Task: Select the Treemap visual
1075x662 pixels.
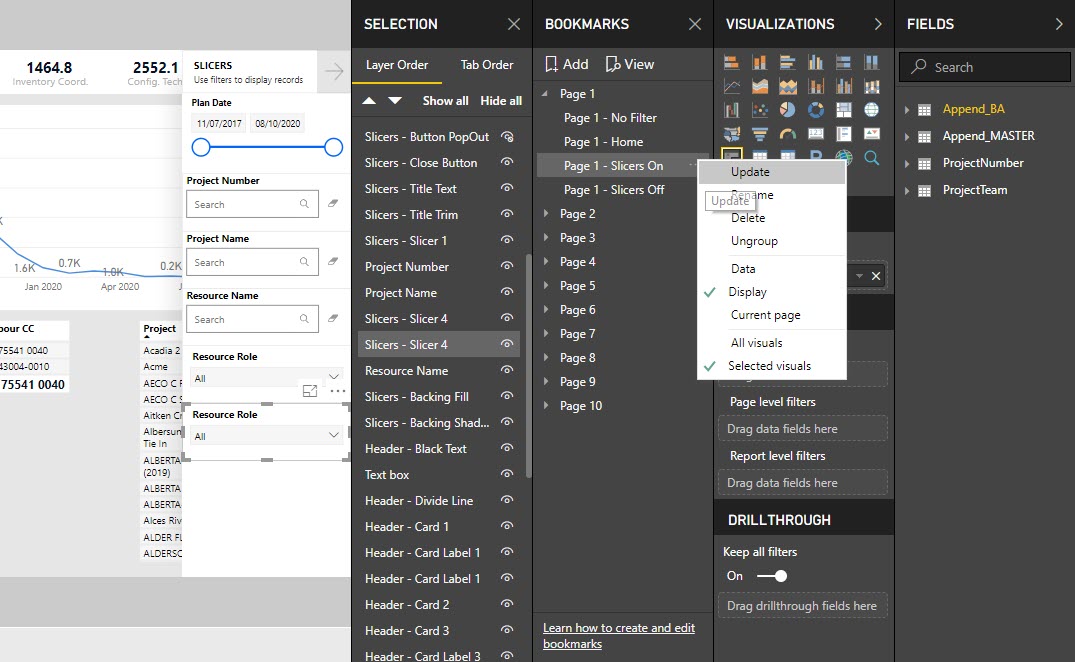Action: pos(843,110)
